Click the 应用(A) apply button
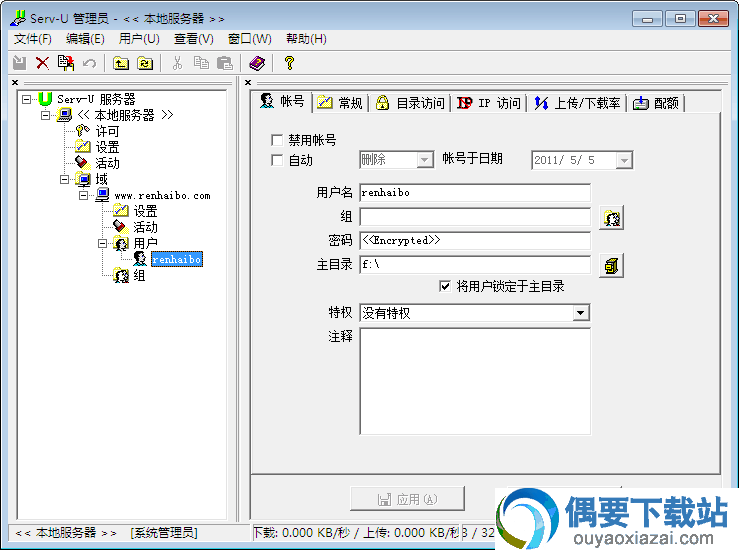 point(407,499)
